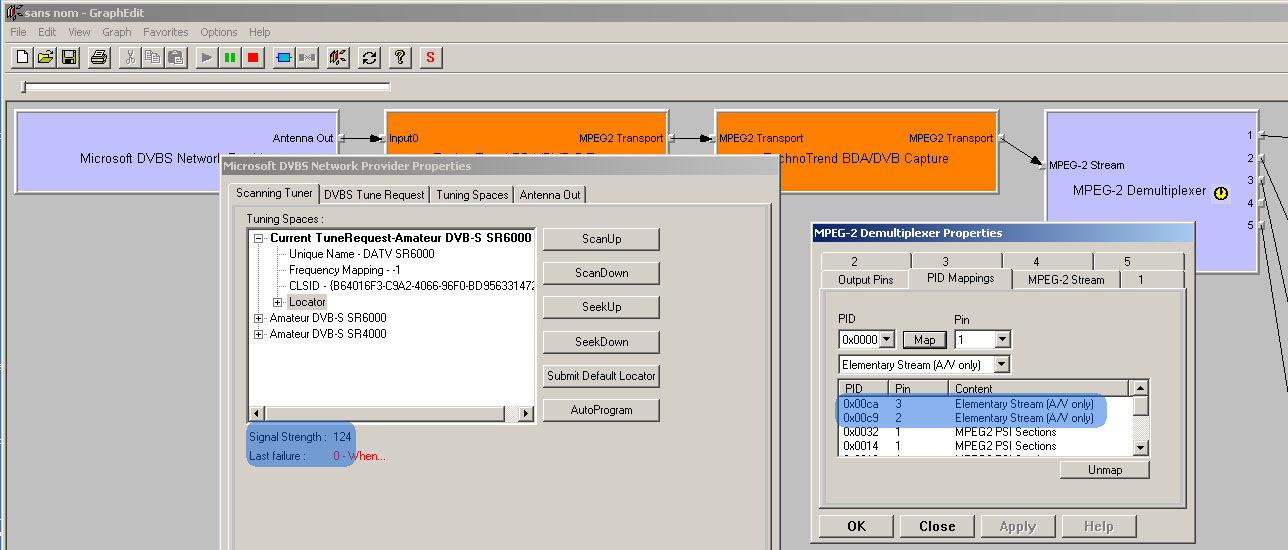Cut selection with scissors icon
The width and height of the screenshot is (1288, 550).
[x=129, y=57]
